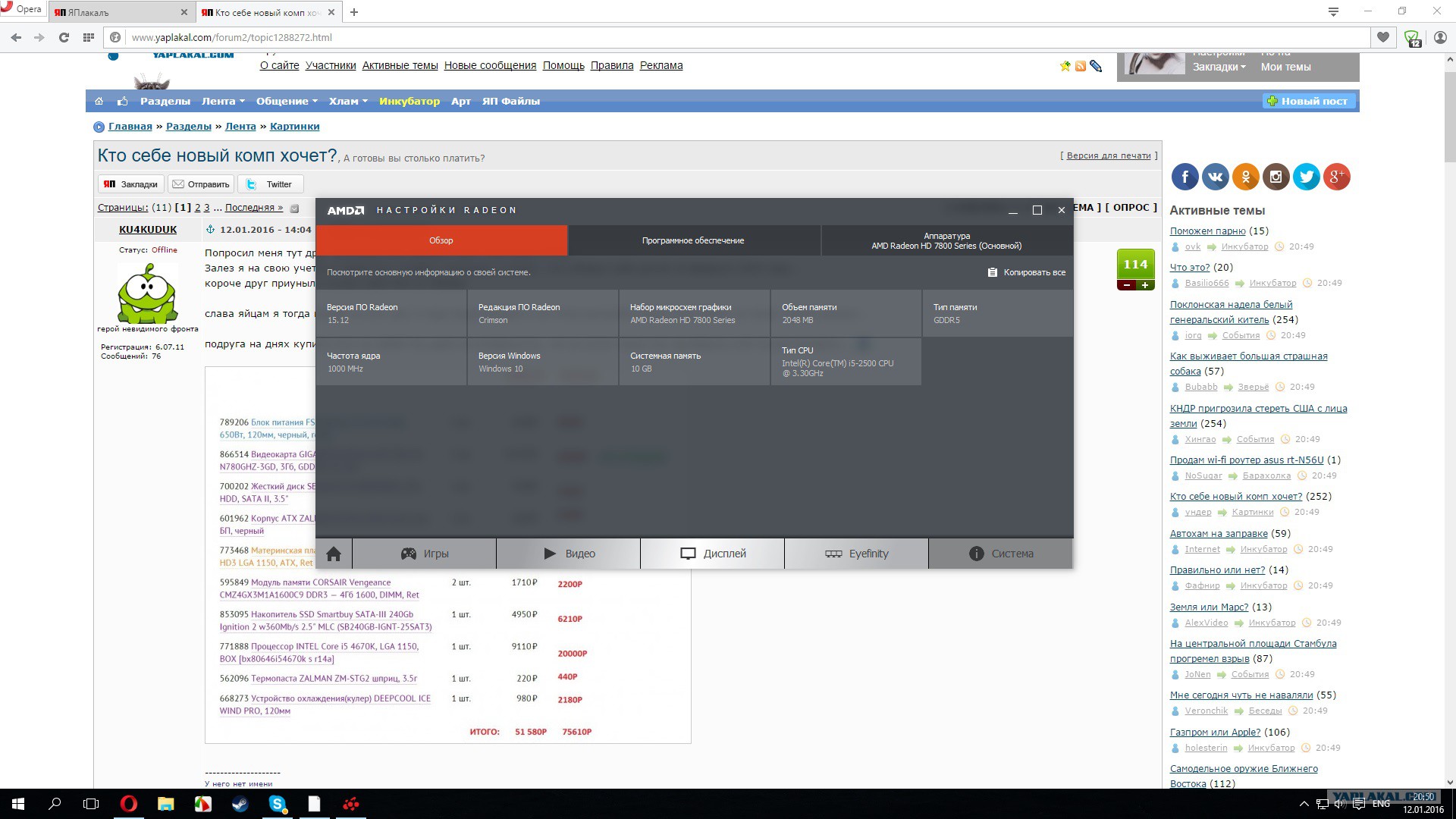The height and width of the screenshot is (819, 1456).
Task: Open the ЯП Файлы section
Action: 511,101
